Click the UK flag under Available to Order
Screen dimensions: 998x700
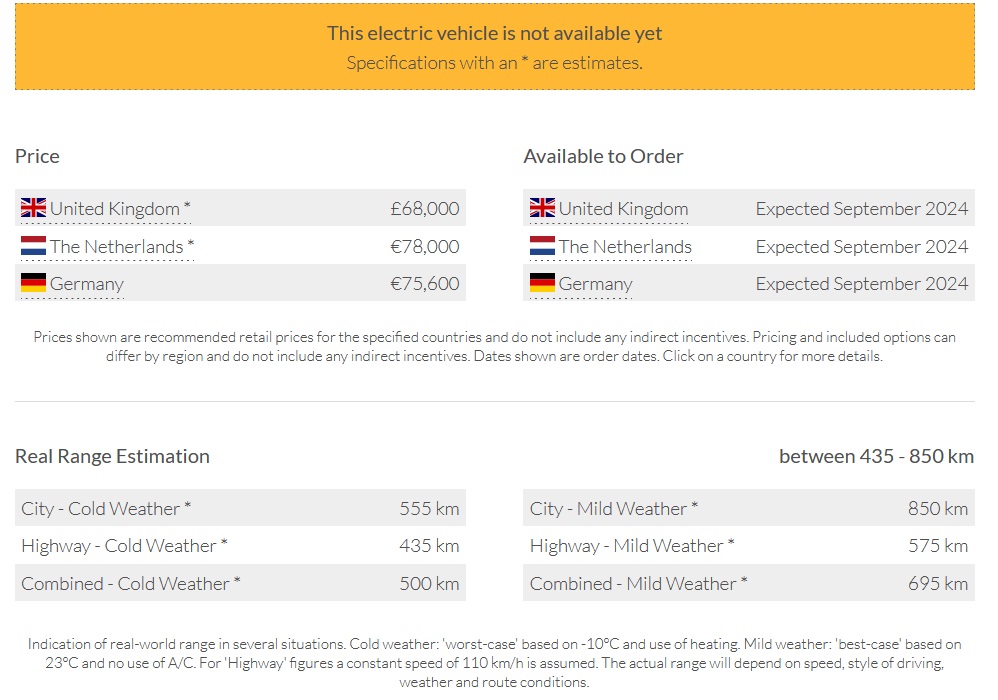click(x=542, y=208)
